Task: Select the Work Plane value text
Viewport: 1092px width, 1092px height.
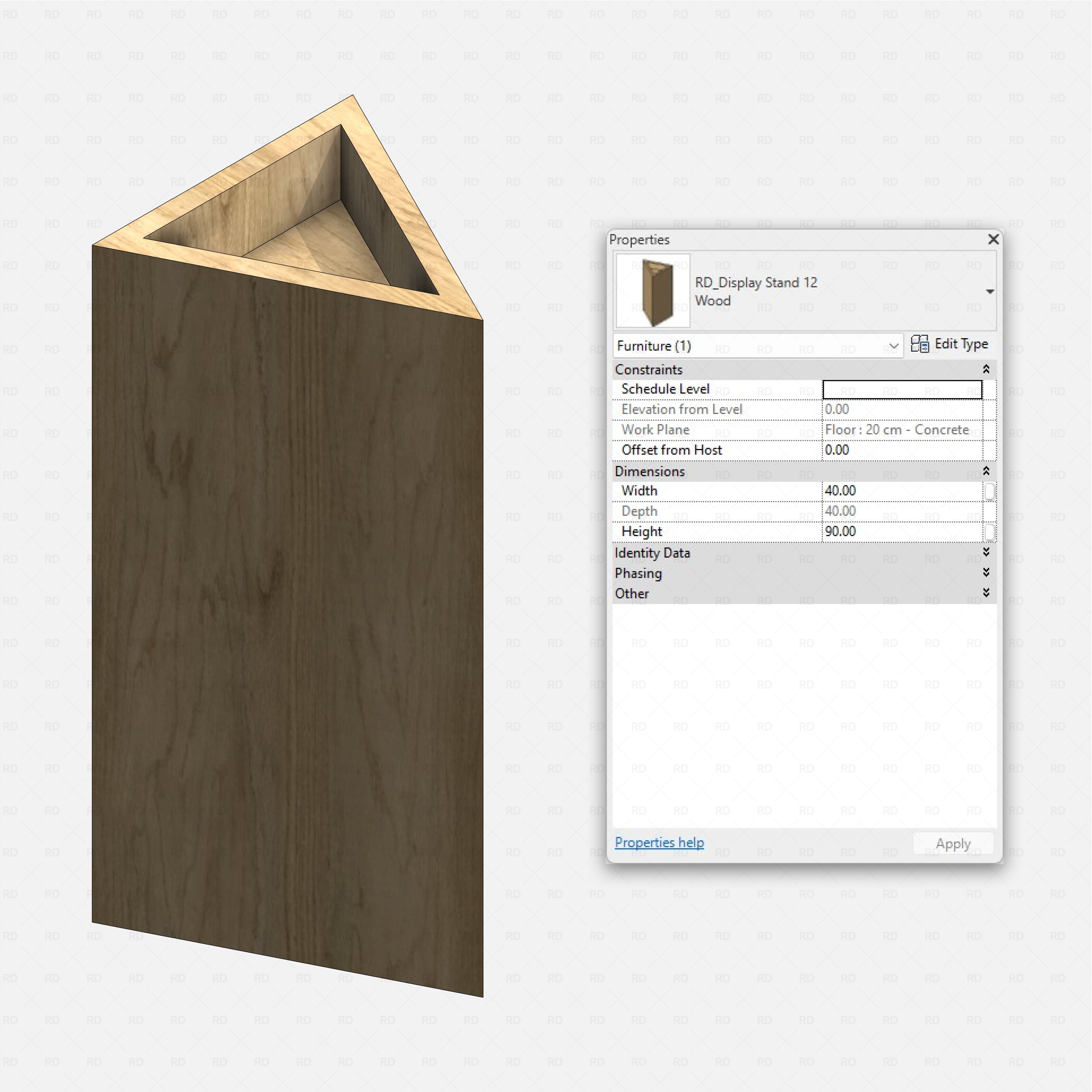Action: (897, 430)
